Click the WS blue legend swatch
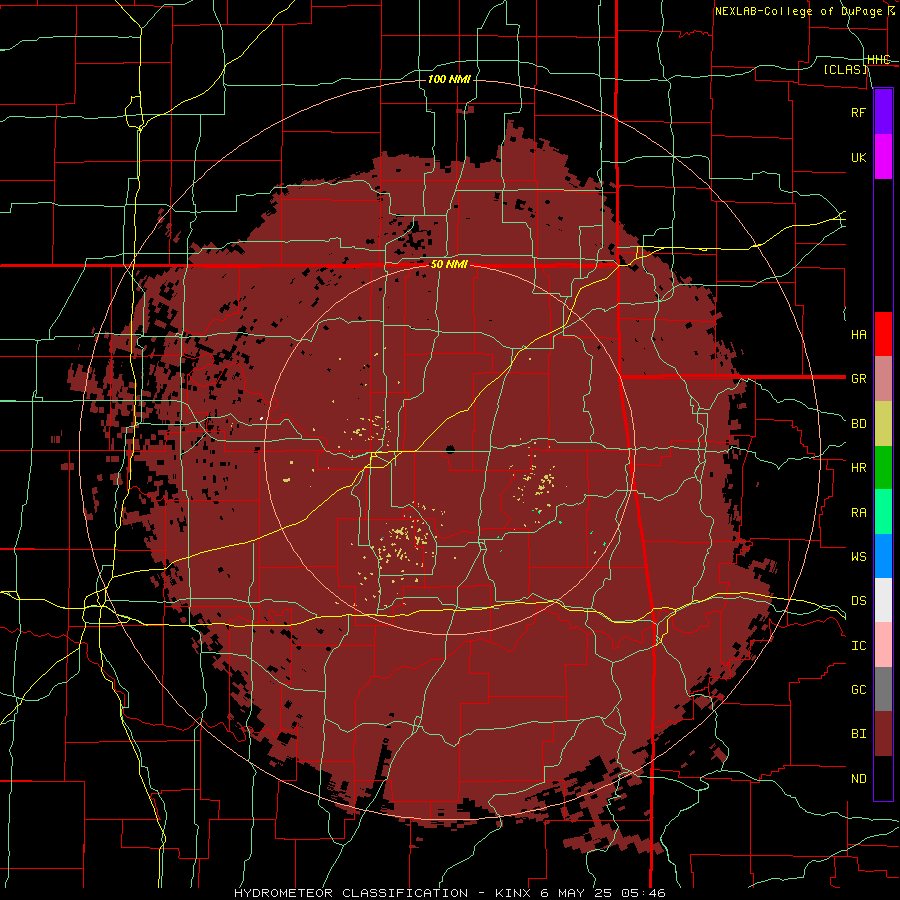Image resolution: width=900 pixels, height=900 pixels. (883, 556)
